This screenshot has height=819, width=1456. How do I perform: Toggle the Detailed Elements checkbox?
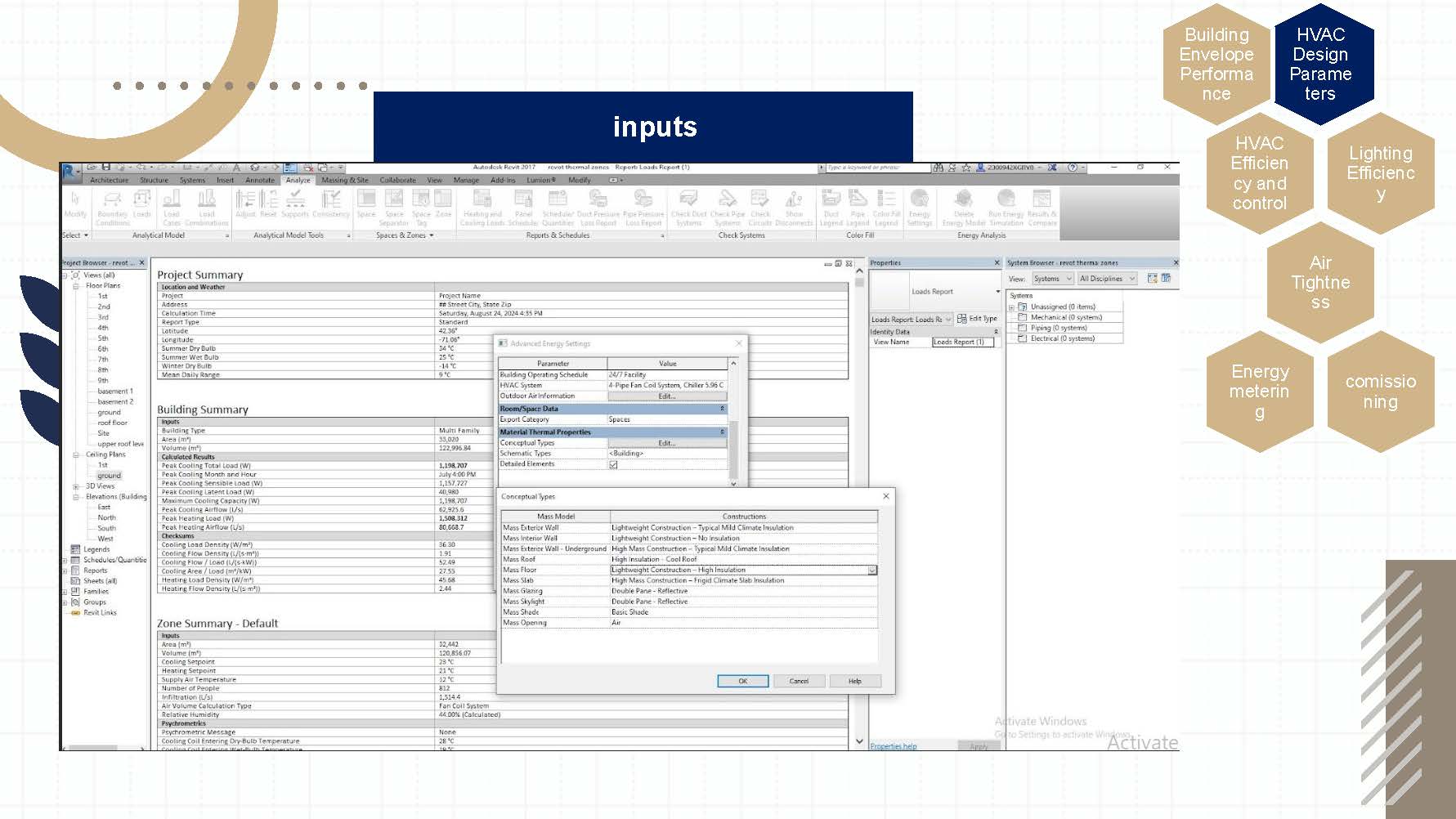point(613,465)
